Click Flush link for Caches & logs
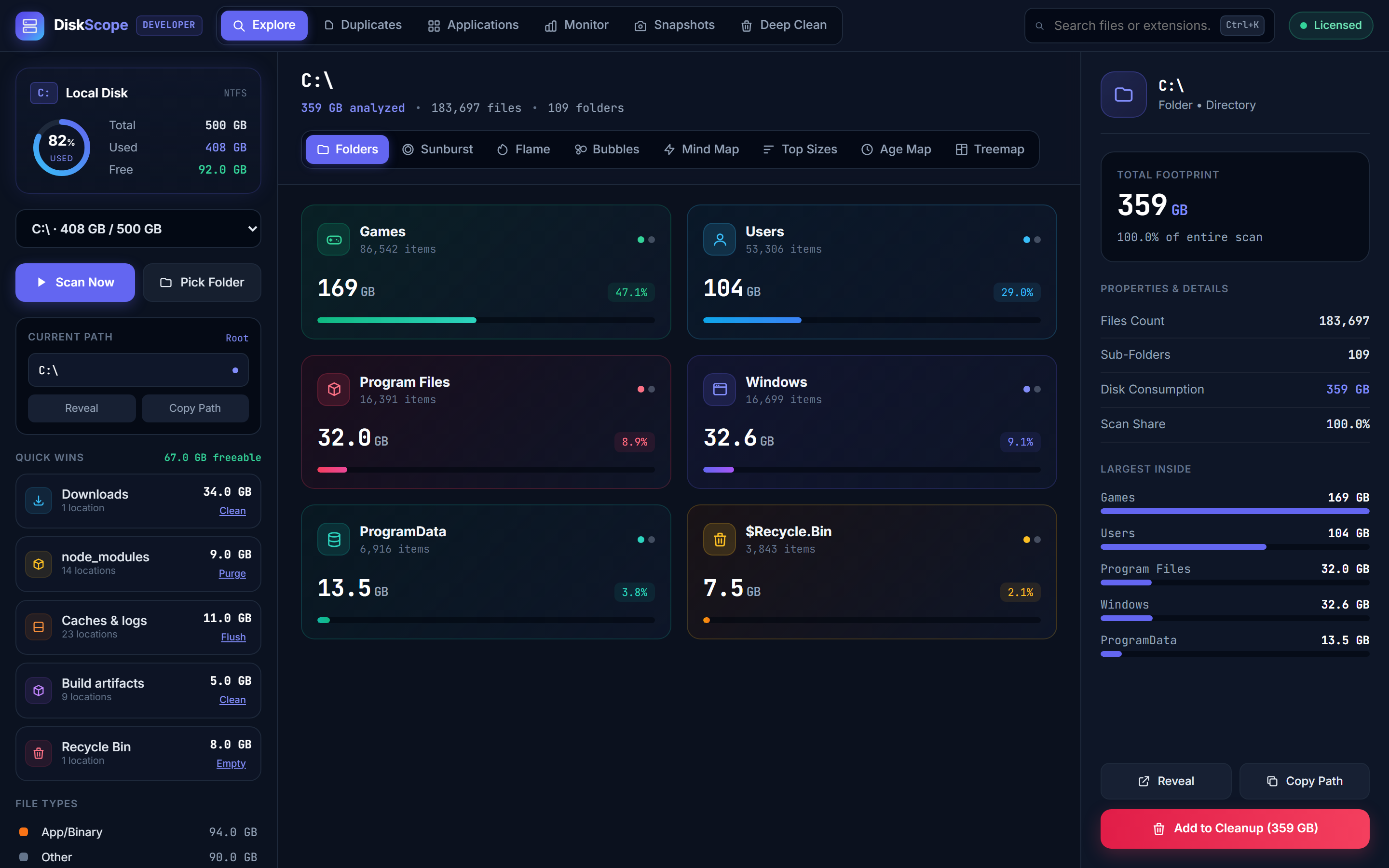Viewport: 1389px width, 868px height. pyautogui.click(x=233, y=637)
